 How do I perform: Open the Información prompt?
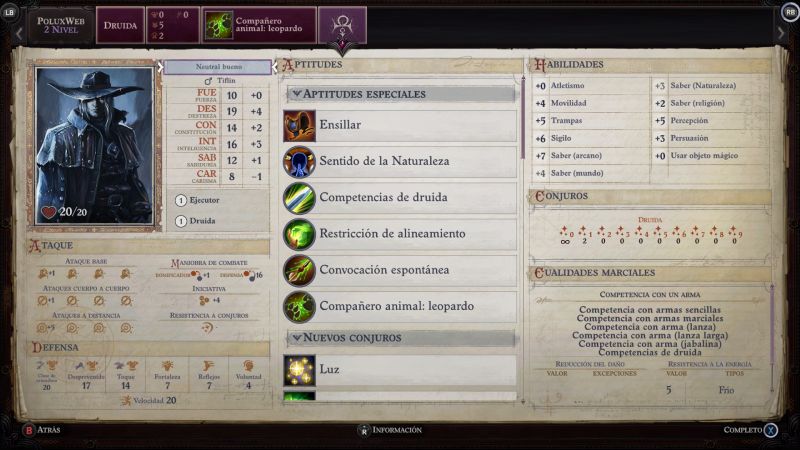coord(390,430)
